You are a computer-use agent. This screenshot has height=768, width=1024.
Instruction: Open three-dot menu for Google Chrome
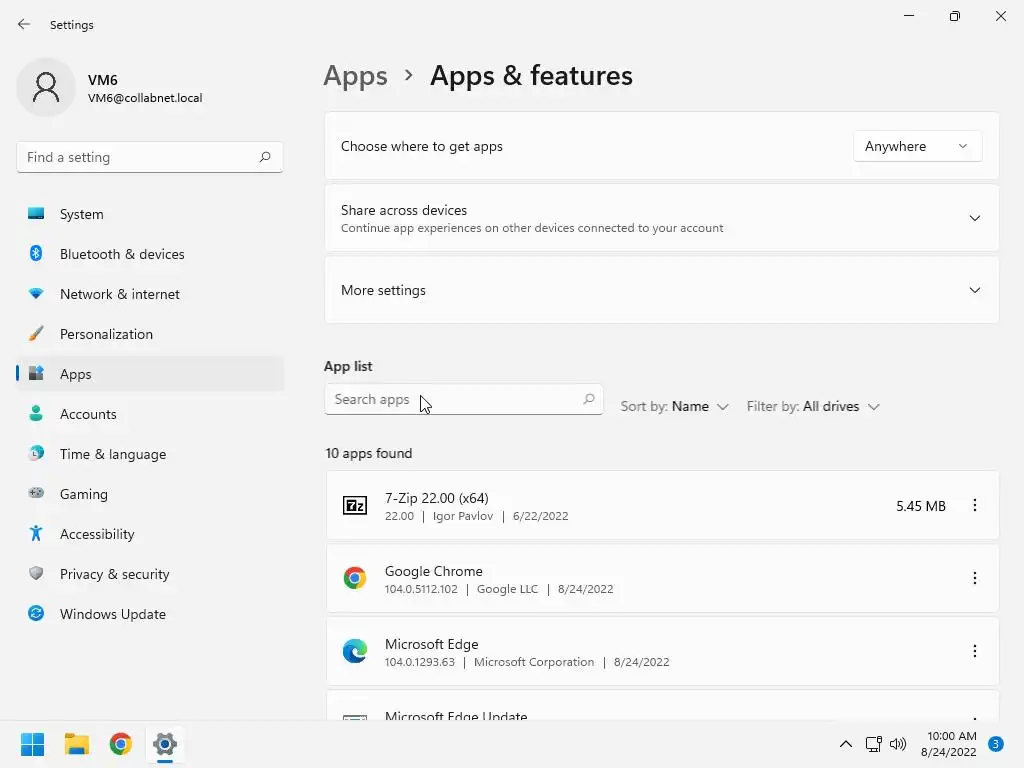click(975, 578)
